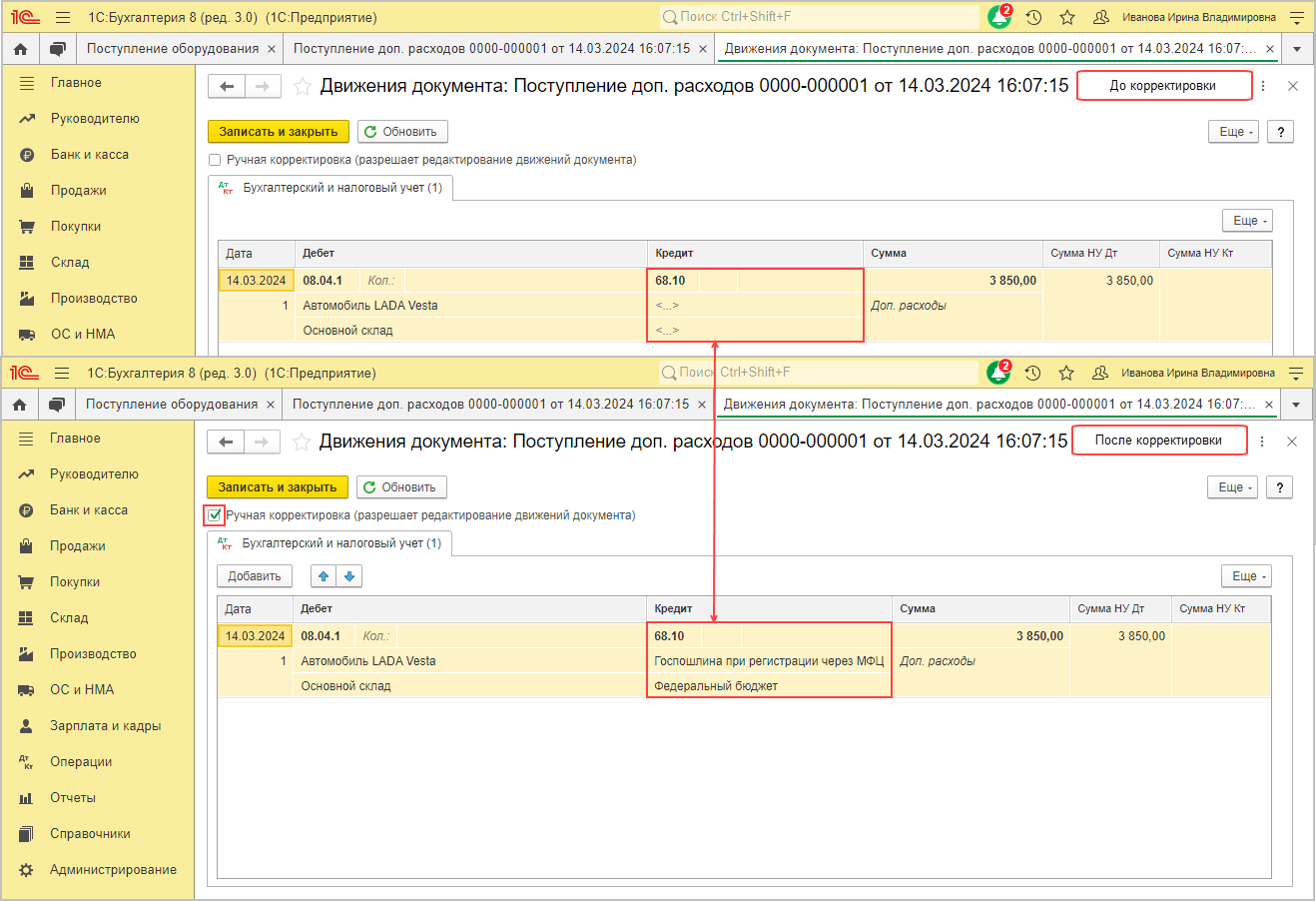The height and width of the screenshot is (901, 1316).
Task: Click Записать и закрыть in upper window
Action: click(279, 132)
